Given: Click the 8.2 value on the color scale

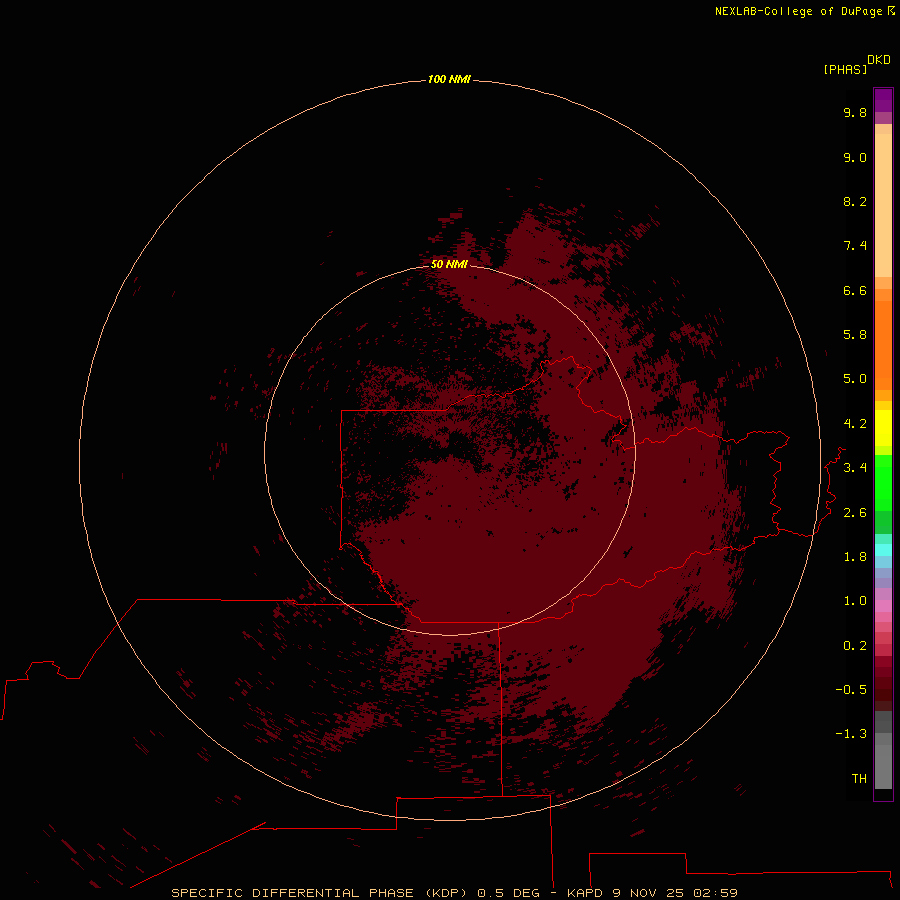Looking at the screenshot, I should tap(855, 201).
